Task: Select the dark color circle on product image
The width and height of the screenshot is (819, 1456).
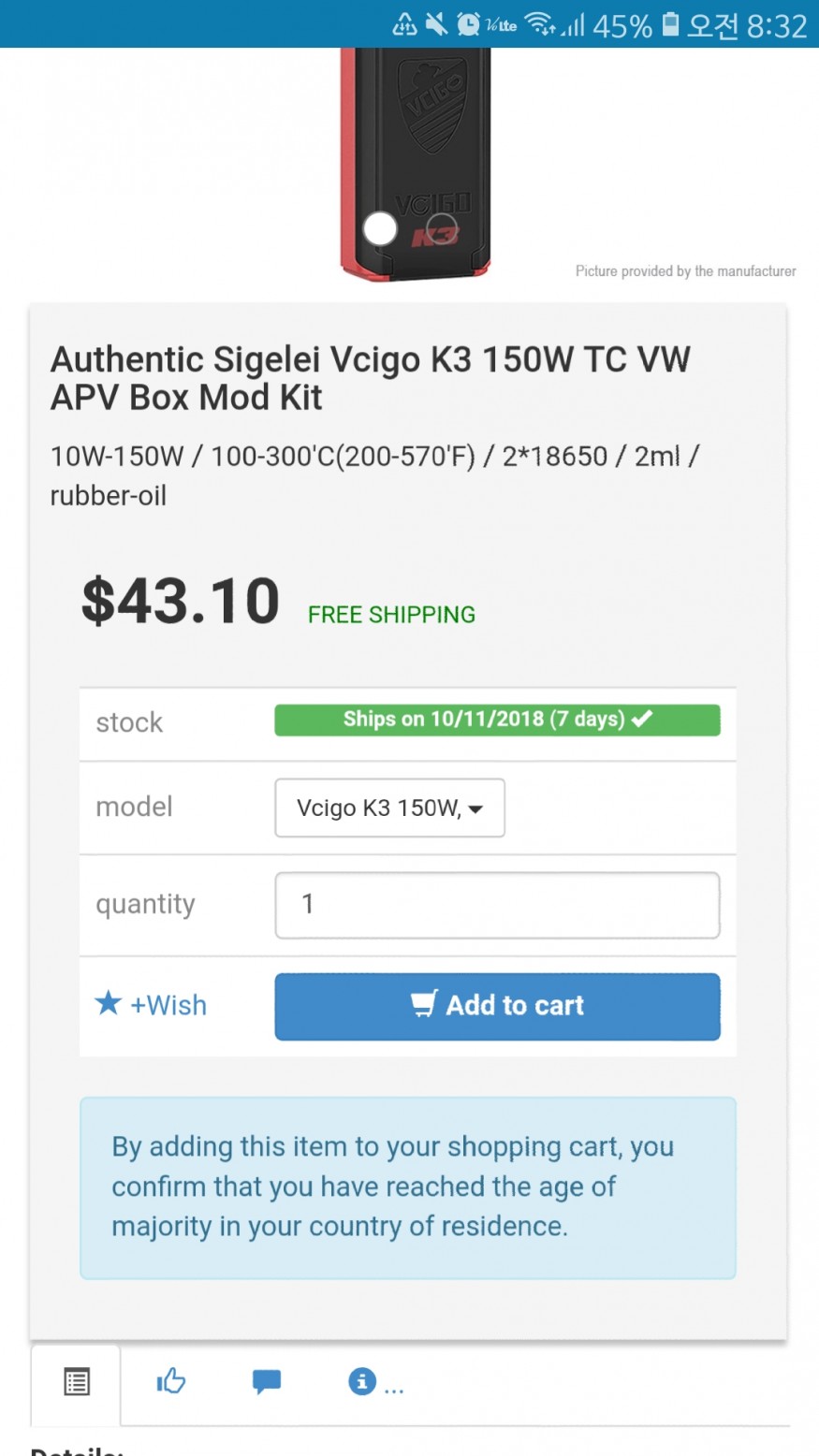Action: pos(441,229)
